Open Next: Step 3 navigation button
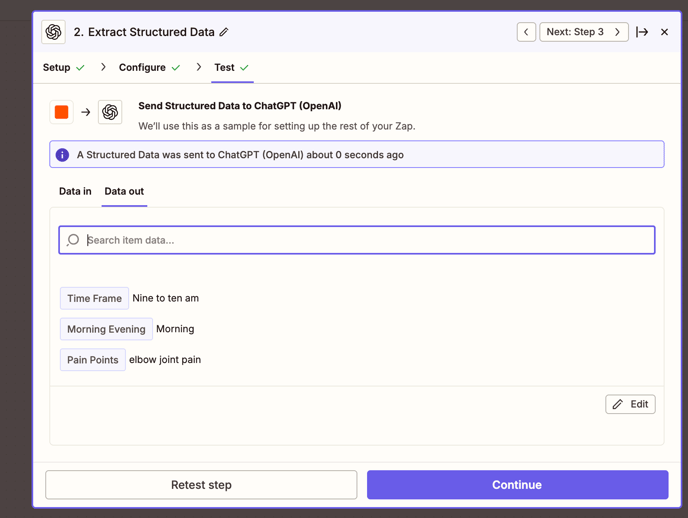 point(584,32)
